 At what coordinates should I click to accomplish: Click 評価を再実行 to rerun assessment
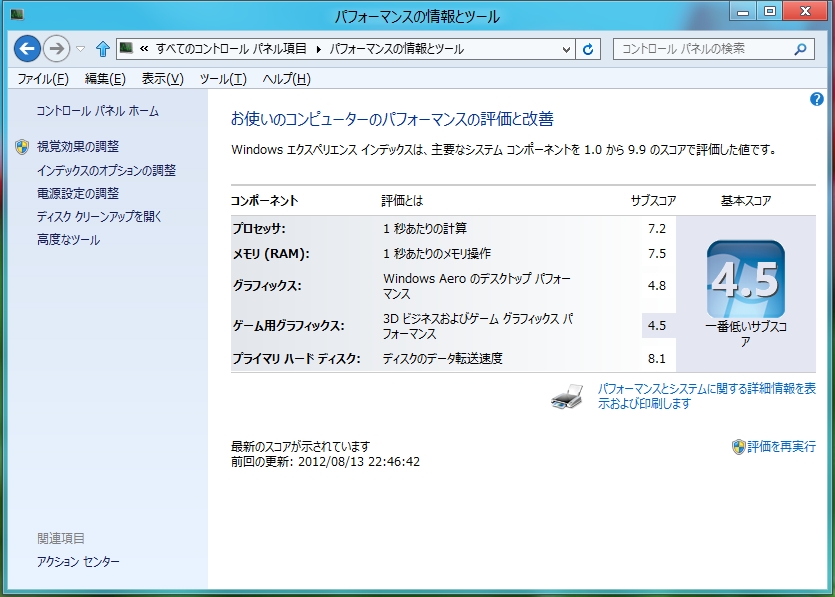tap(781, 446)
